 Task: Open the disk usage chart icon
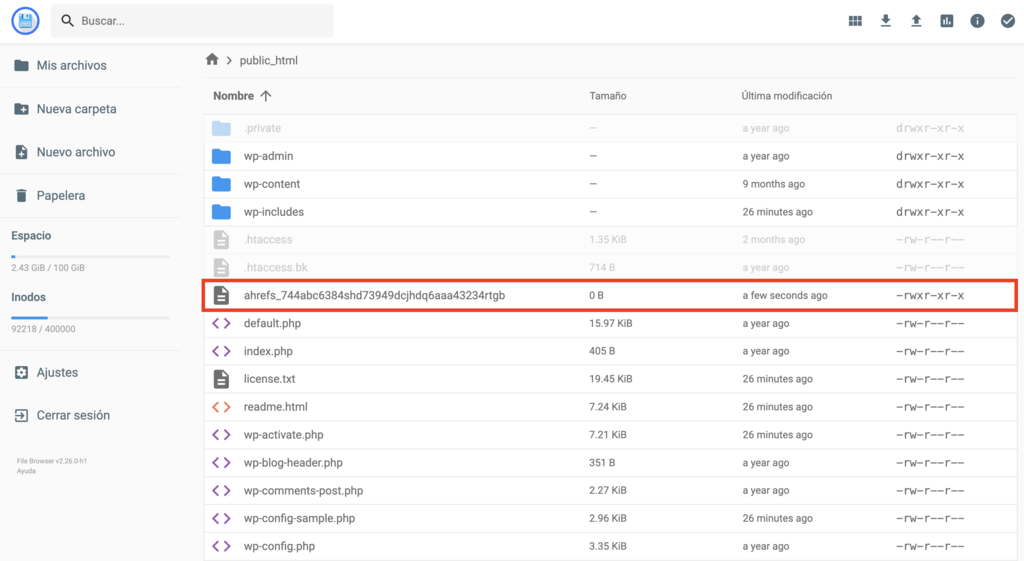point(946,21)
